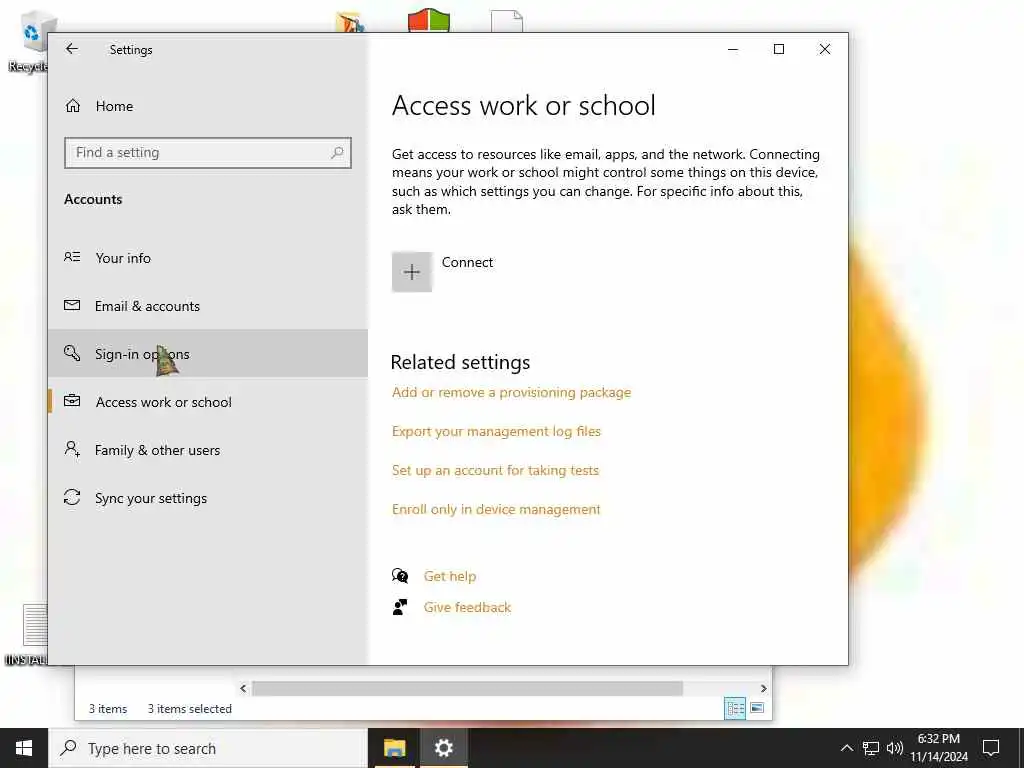Switch File Explorer to details view icon
The height and width of the screenshot is (768, 1024).
735,708
